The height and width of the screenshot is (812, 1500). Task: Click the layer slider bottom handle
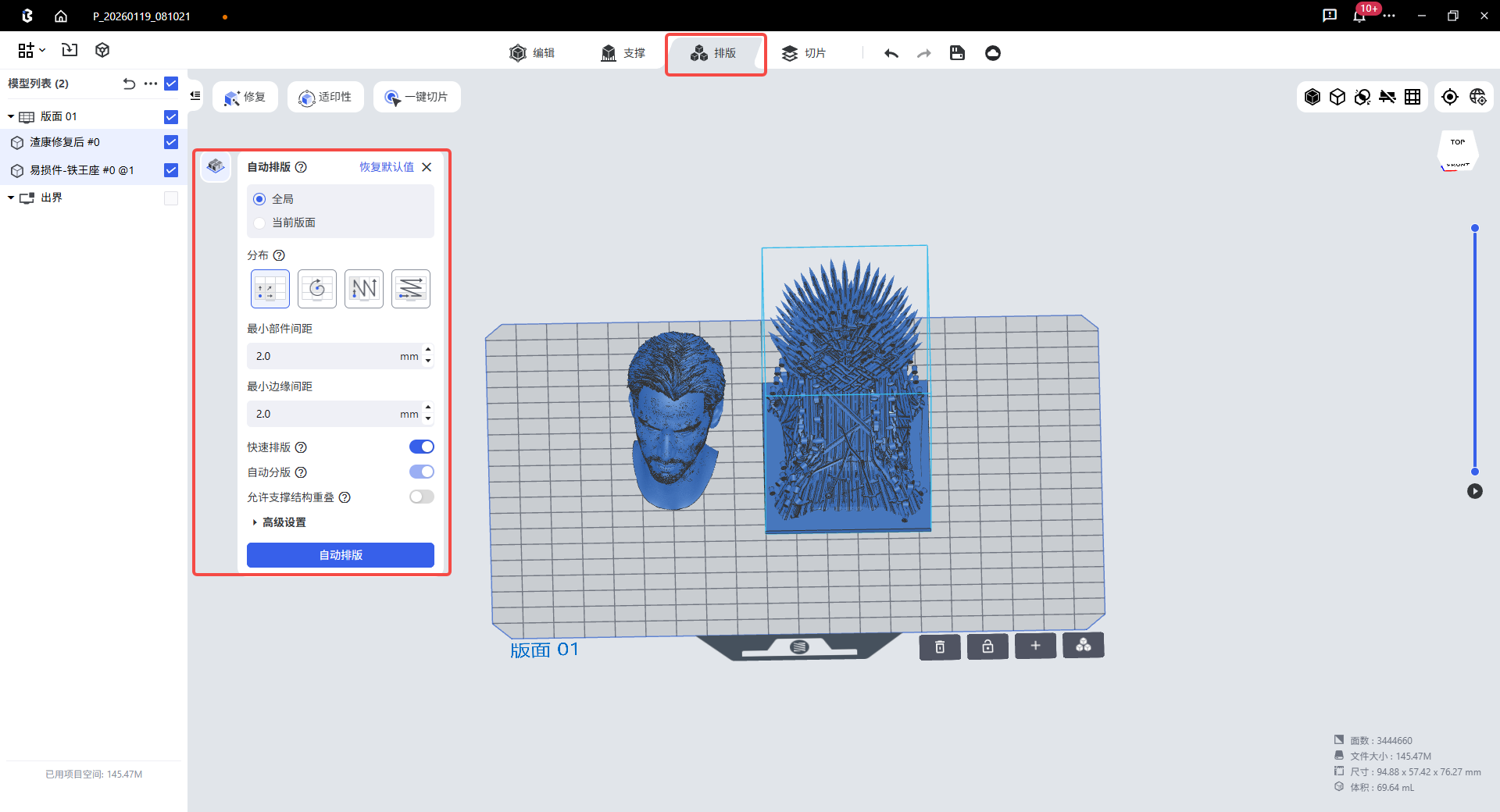(x=1475, y=472)
